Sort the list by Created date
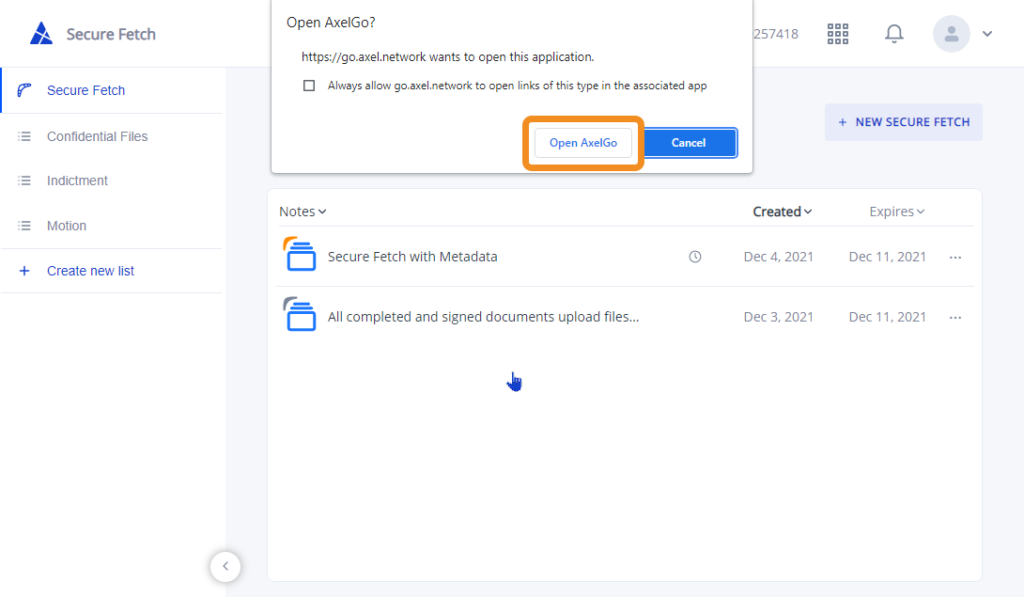This screenshot has width=1024, height=597. [782, 212]
